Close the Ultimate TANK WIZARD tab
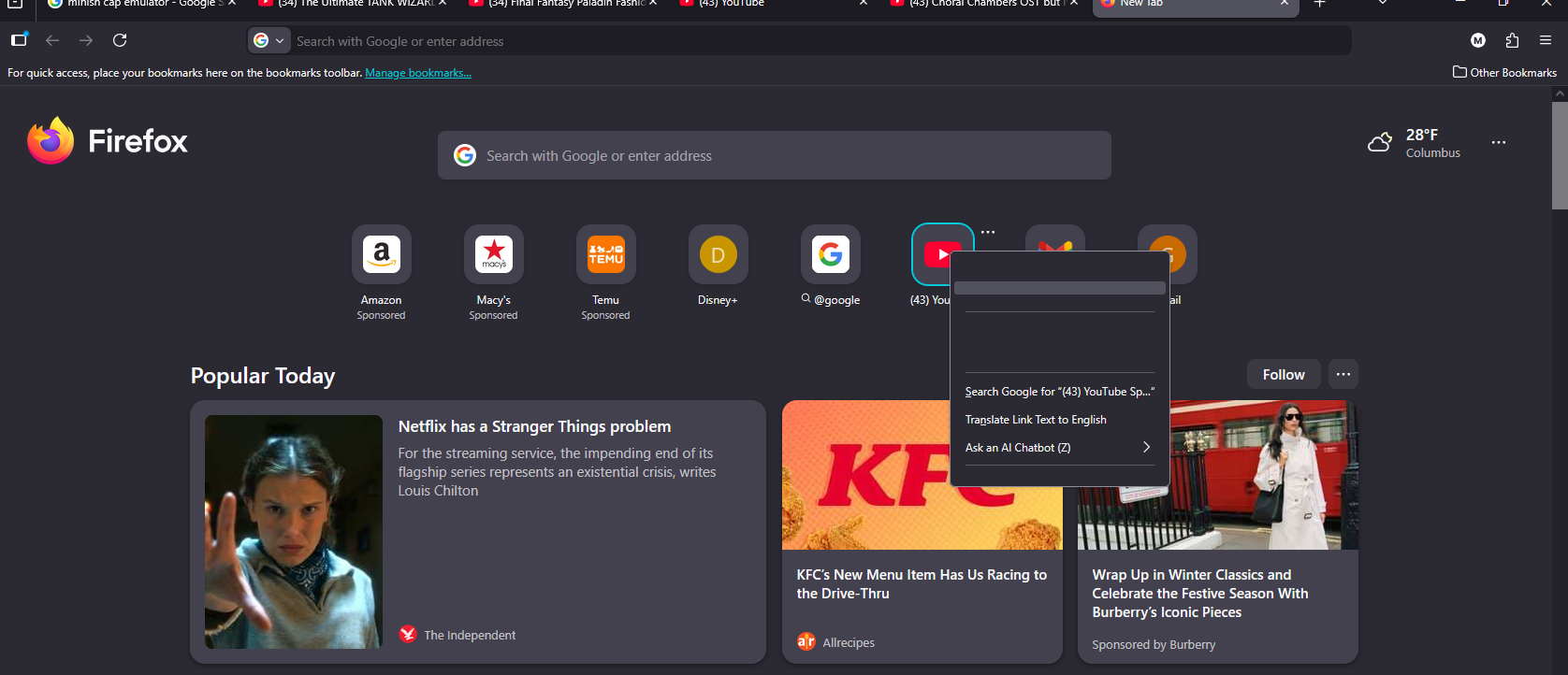 443,4
